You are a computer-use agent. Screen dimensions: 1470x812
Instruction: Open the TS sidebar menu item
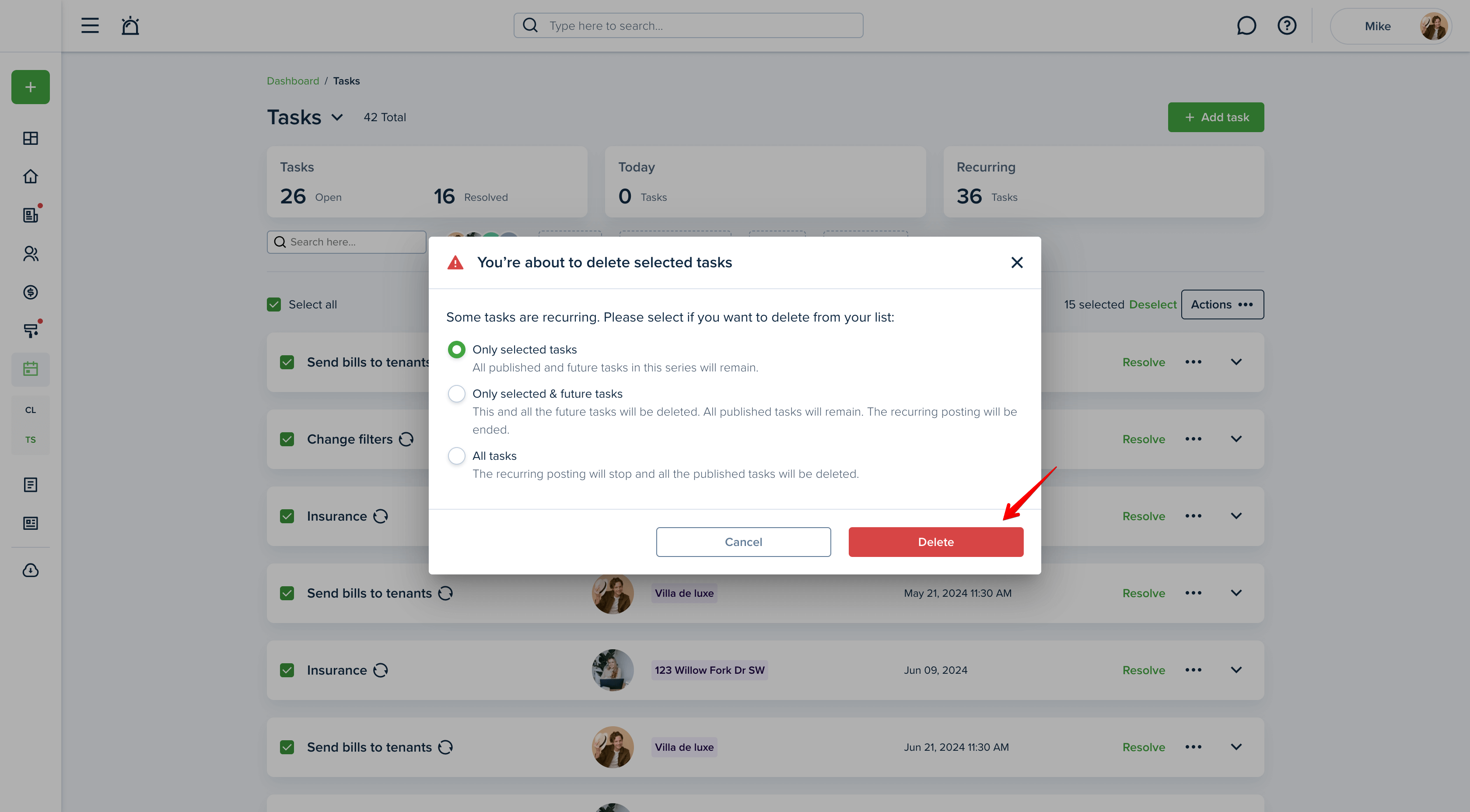[31, 439]
